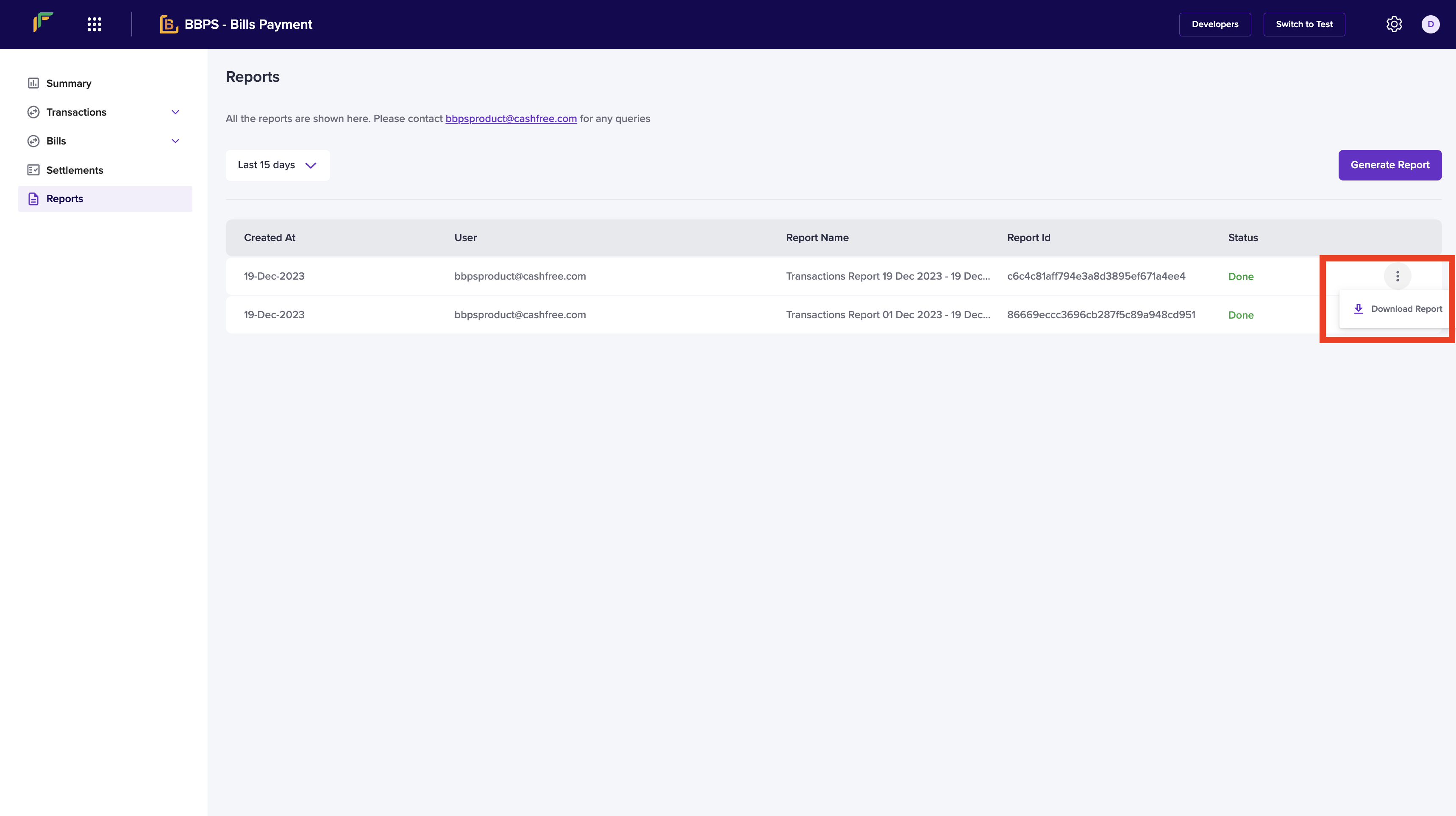Open the apps grid launcher

(94, 24)
